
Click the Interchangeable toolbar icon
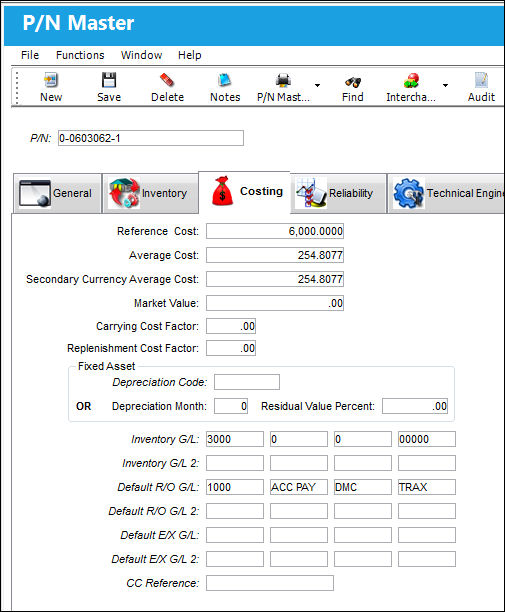click(x=411, y=80)
